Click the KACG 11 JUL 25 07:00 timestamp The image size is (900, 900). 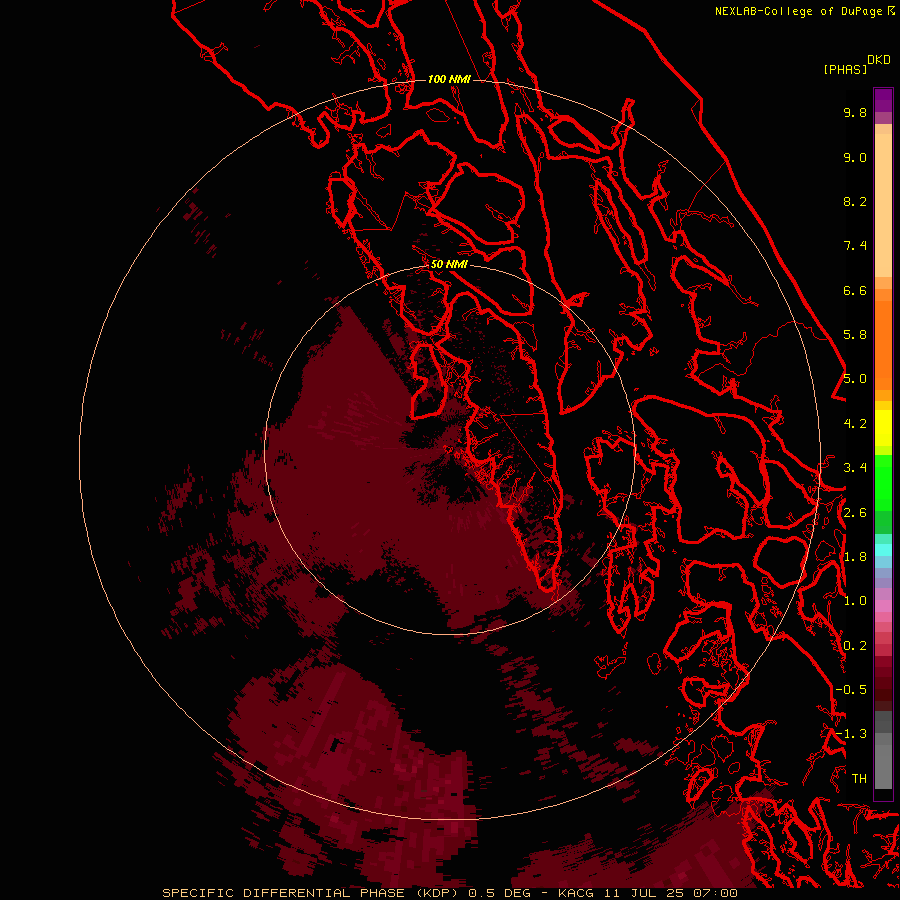click(x=647, y=893)
